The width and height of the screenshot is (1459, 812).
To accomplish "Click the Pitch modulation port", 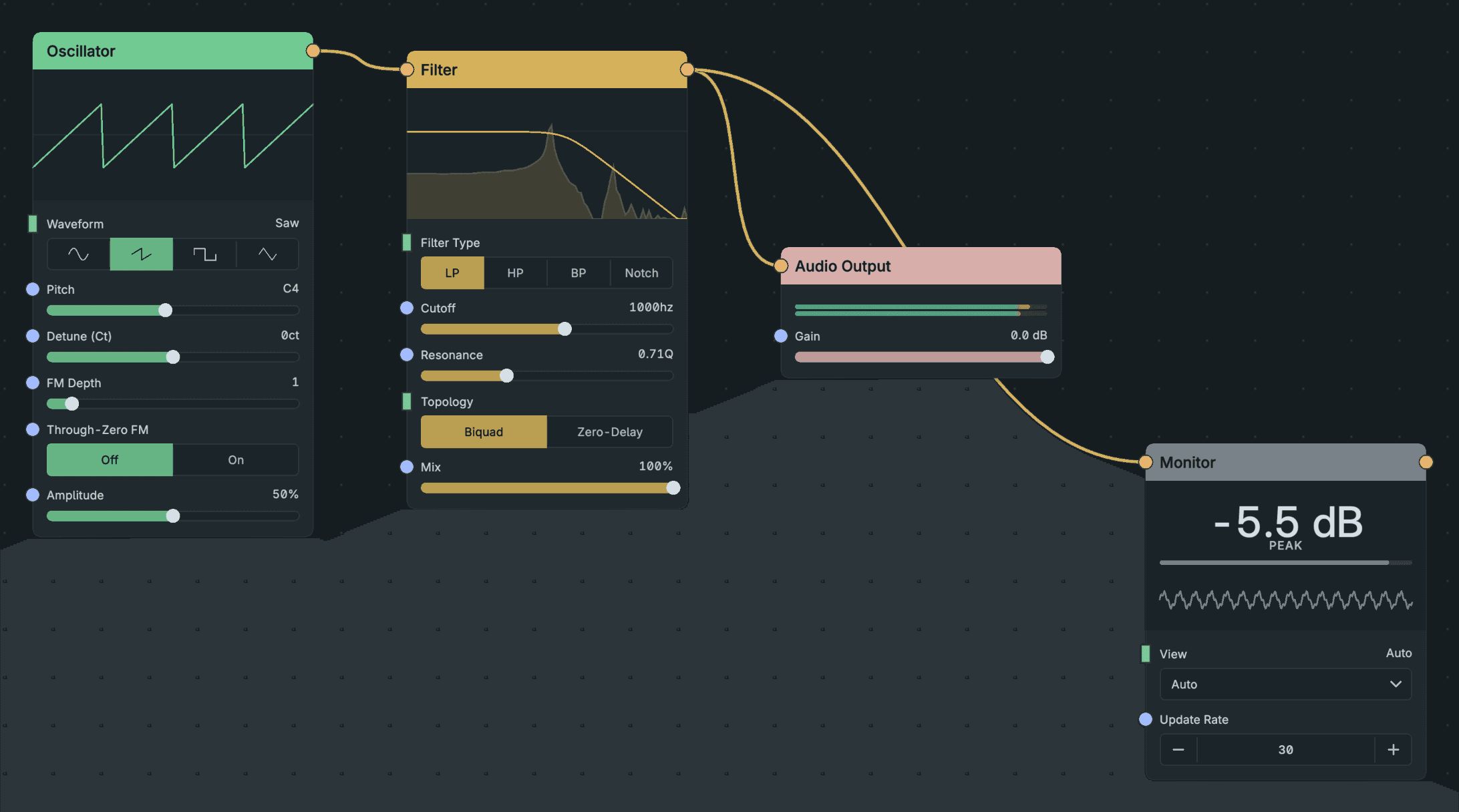I will click(33, 289).
